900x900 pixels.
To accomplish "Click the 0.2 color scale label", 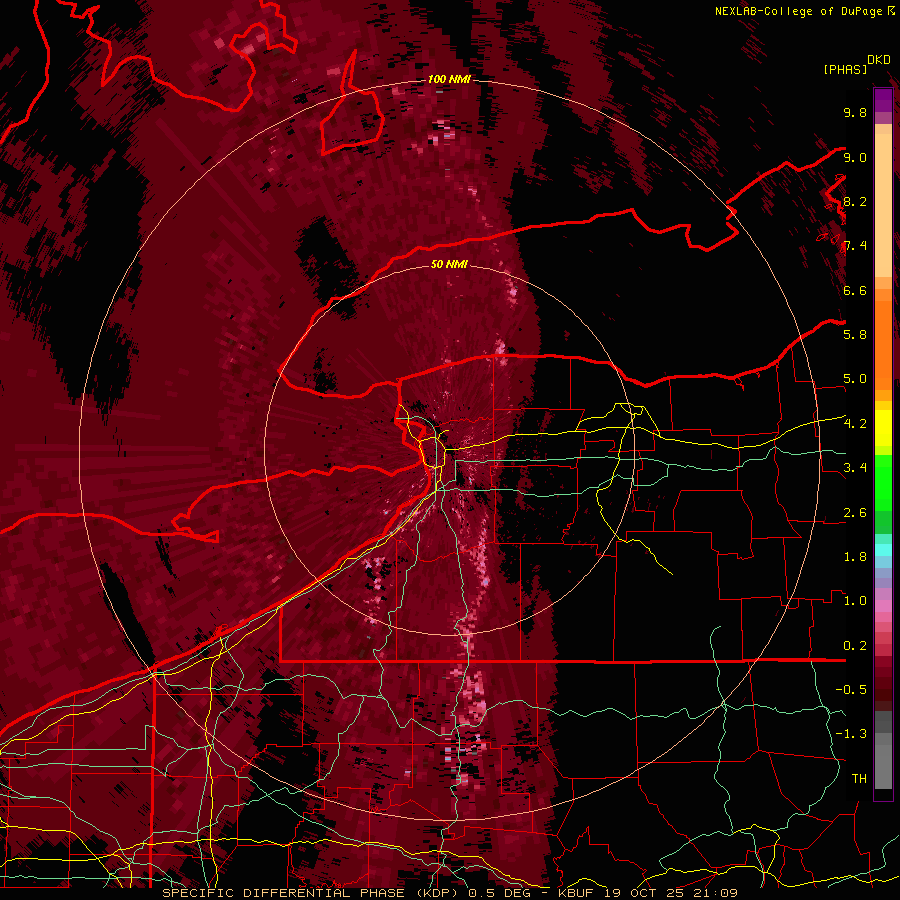I will [x=855, y=646].
